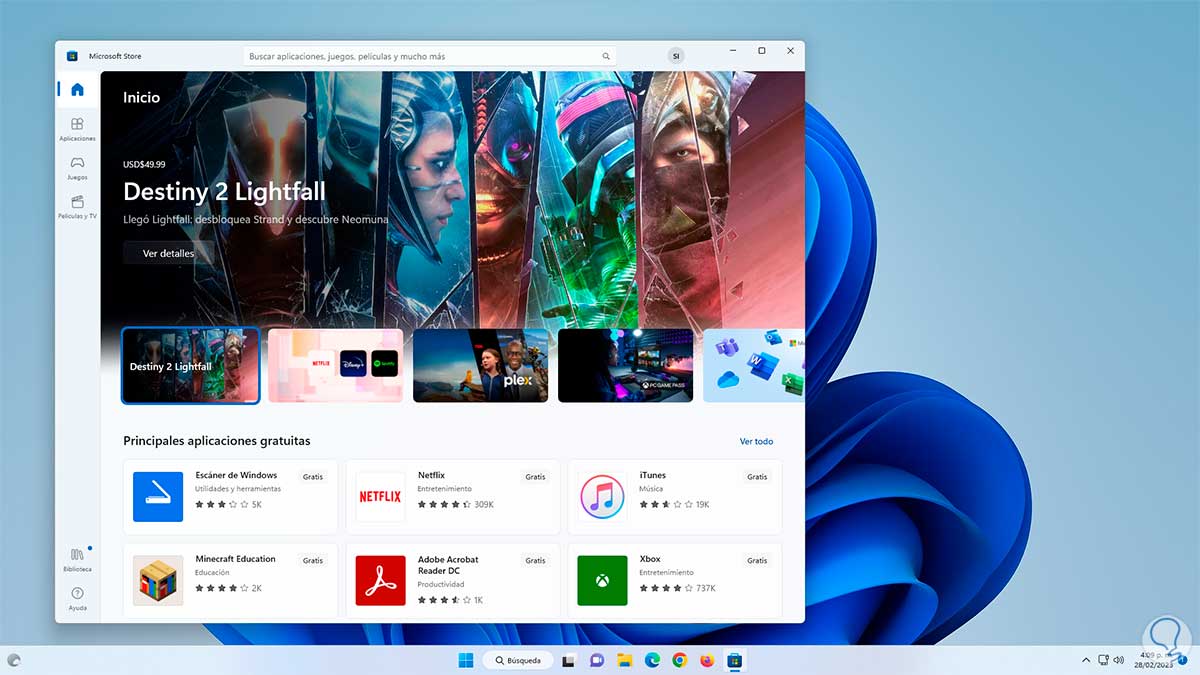
Task: Open Windows Start button on taskbar
Action: point(466,660)
